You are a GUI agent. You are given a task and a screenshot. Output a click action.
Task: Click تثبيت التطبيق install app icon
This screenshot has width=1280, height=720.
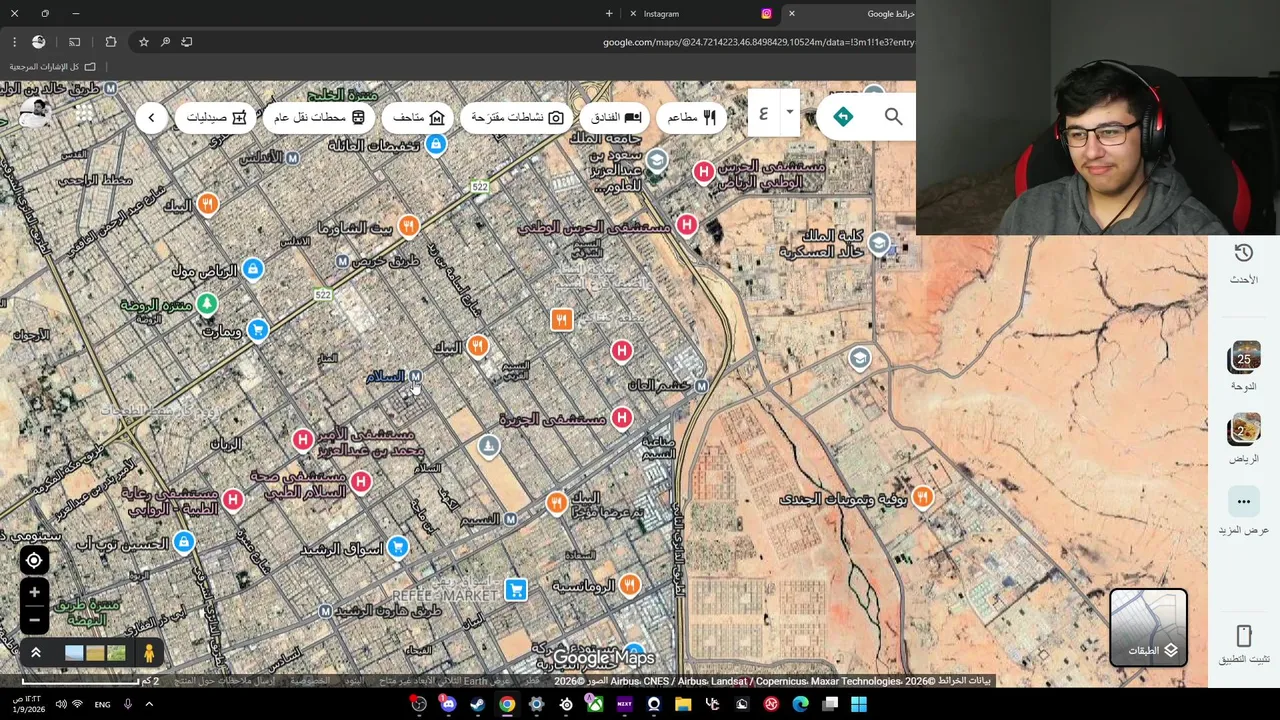pyautogui.click(x=1244, y=636)
